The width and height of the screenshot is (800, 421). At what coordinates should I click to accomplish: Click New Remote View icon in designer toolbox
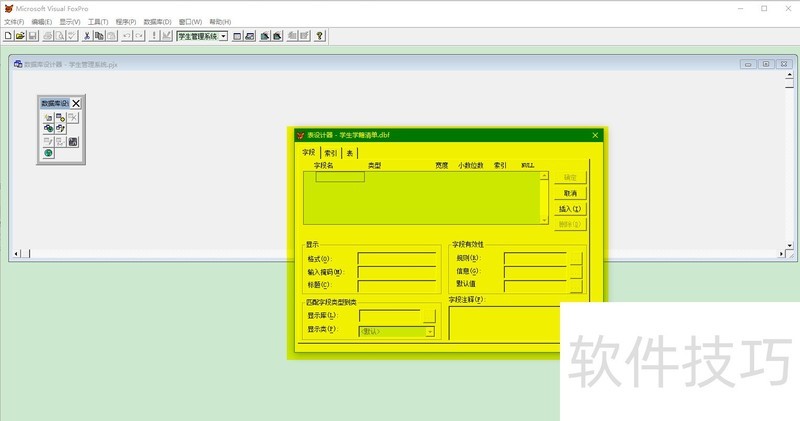pos(48,129)
